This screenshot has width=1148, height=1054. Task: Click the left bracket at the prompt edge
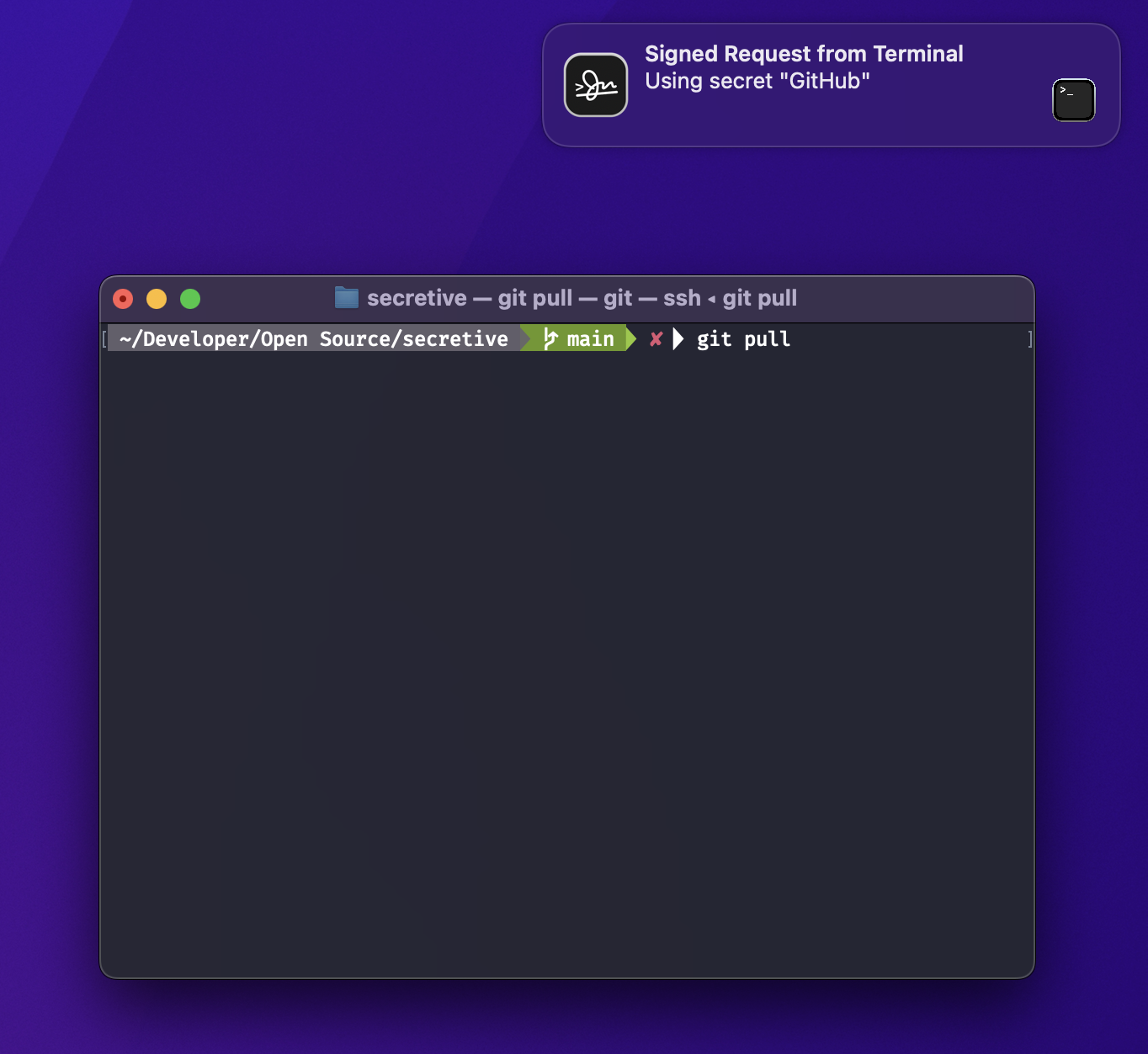[104, 338]
